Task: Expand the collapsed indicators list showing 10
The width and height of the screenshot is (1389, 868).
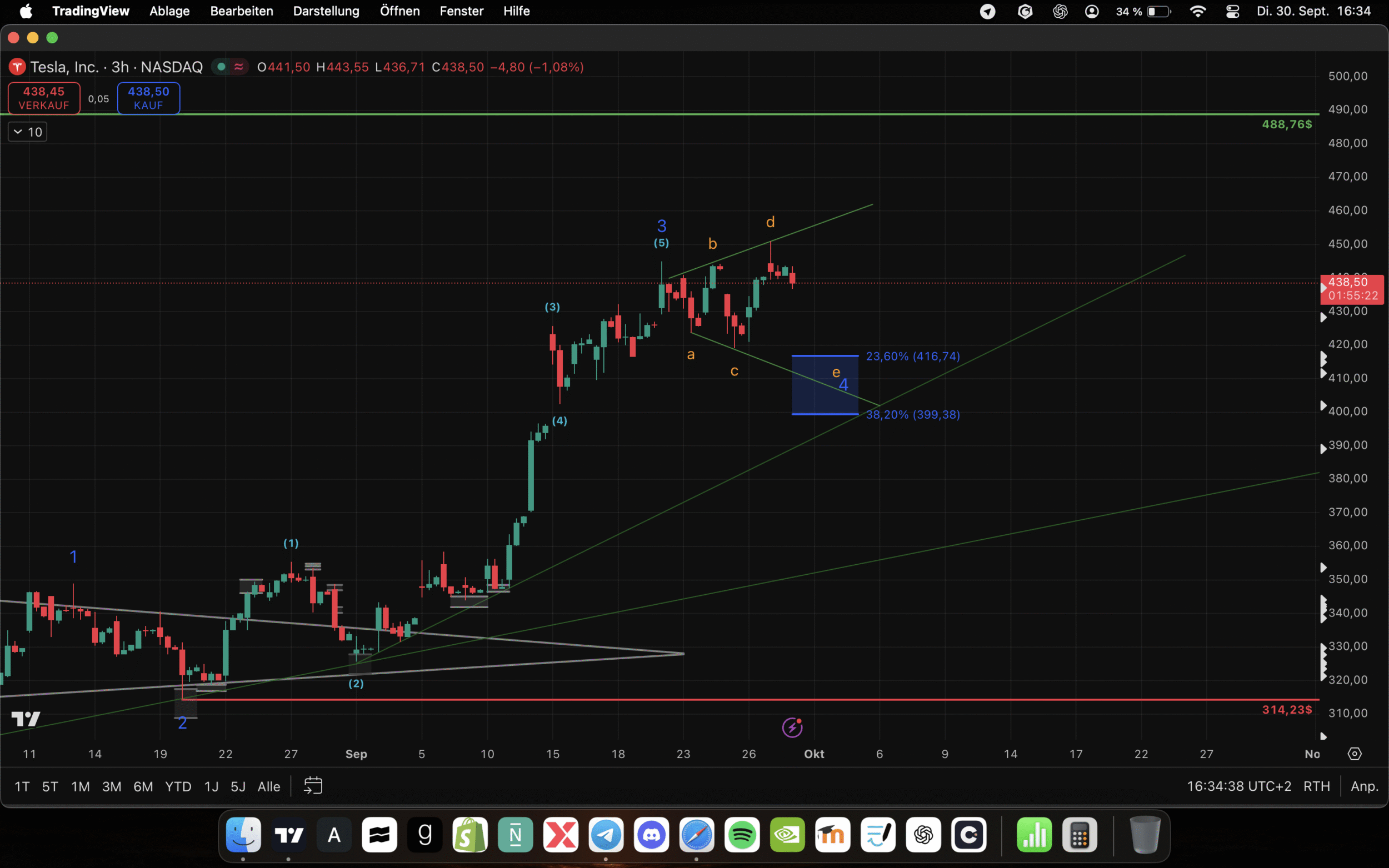Action: pos(27,132)
